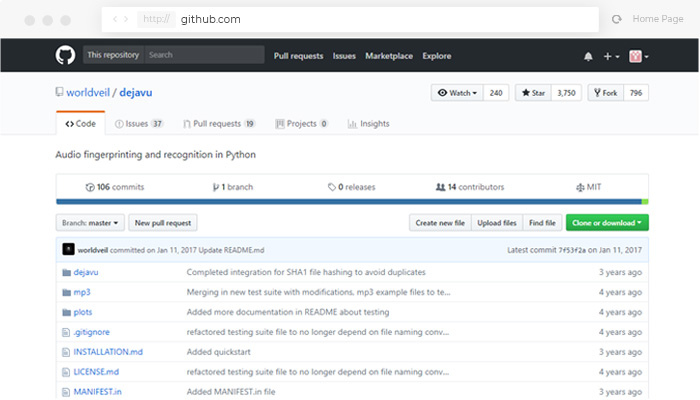Open the plots folder
The image size is (700, 400).
tap(83, 312)
